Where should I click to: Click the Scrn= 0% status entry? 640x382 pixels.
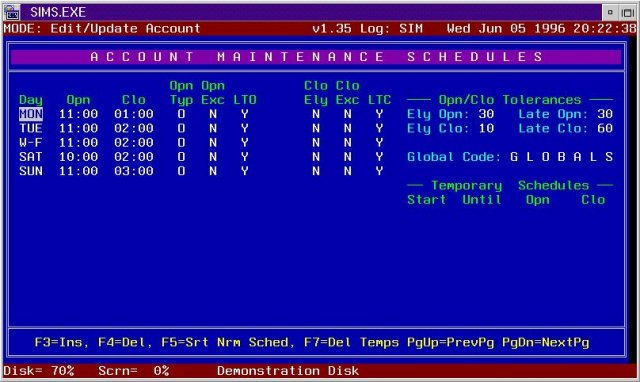134,371
